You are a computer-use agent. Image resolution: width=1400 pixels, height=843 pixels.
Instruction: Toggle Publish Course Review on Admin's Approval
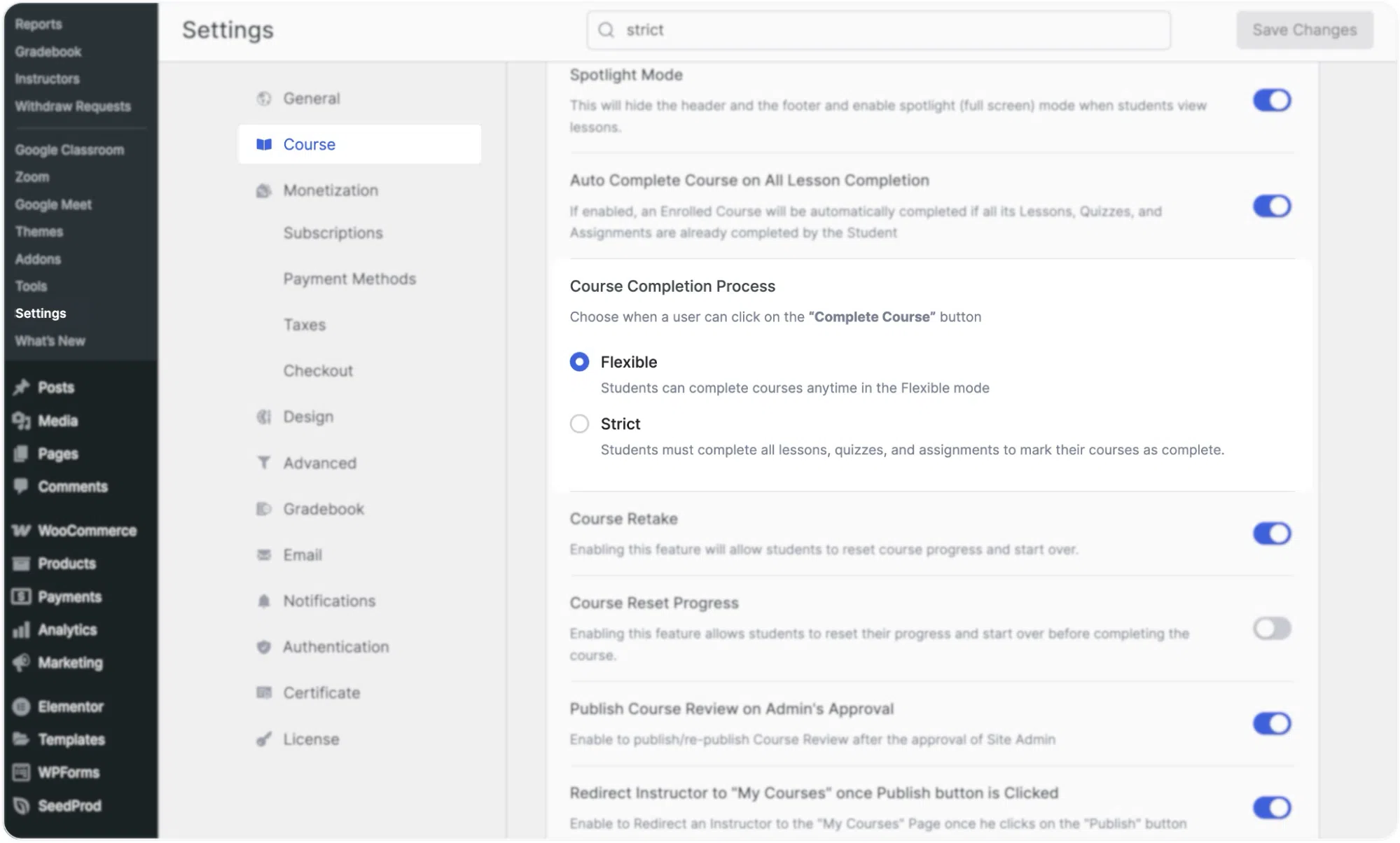1272,724
